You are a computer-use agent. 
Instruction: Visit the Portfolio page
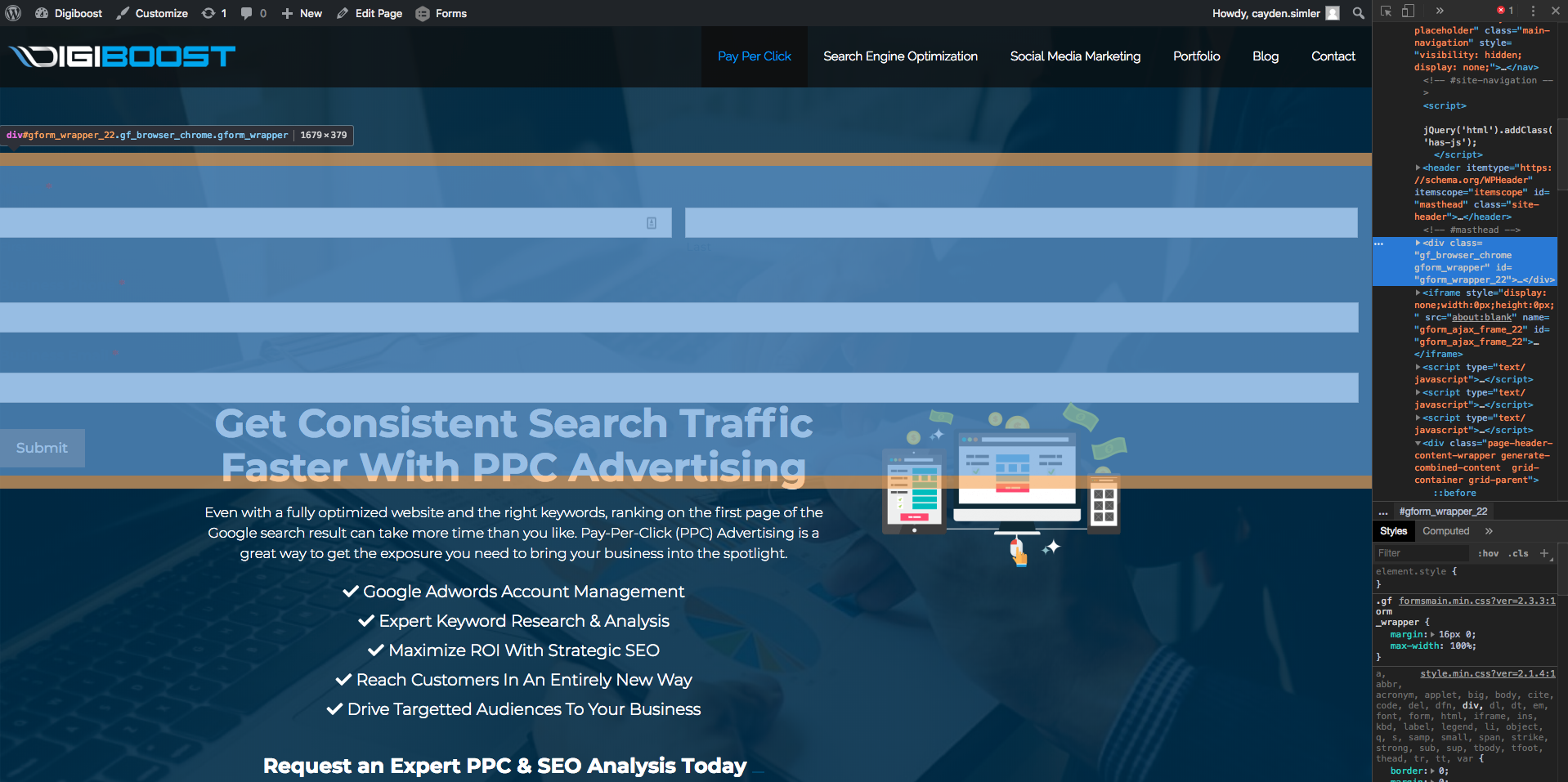tap(1197, 56)
